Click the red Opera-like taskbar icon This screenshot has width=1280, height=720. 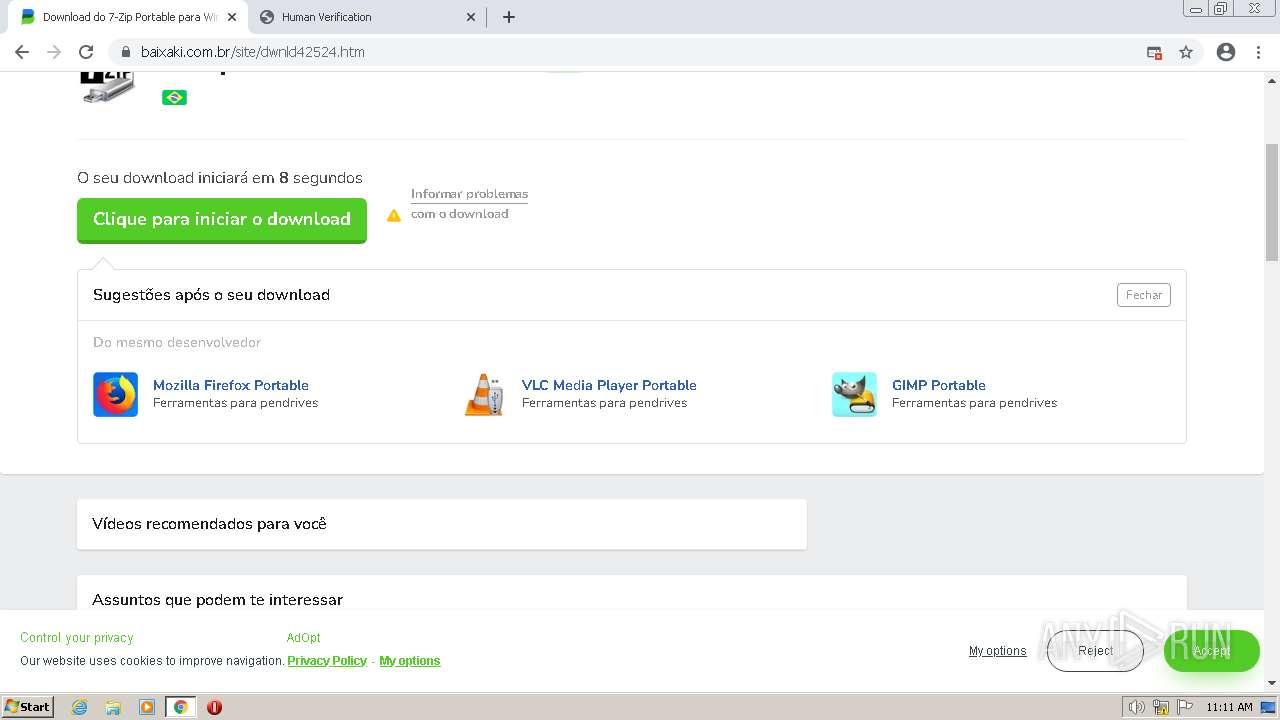[x=214, y=707]
